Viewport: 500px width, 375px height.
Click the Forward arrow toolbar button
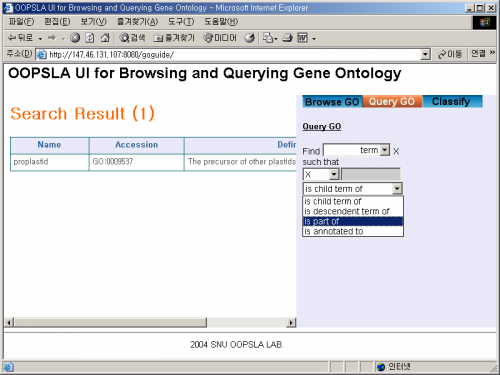click(x=52, y=38)
